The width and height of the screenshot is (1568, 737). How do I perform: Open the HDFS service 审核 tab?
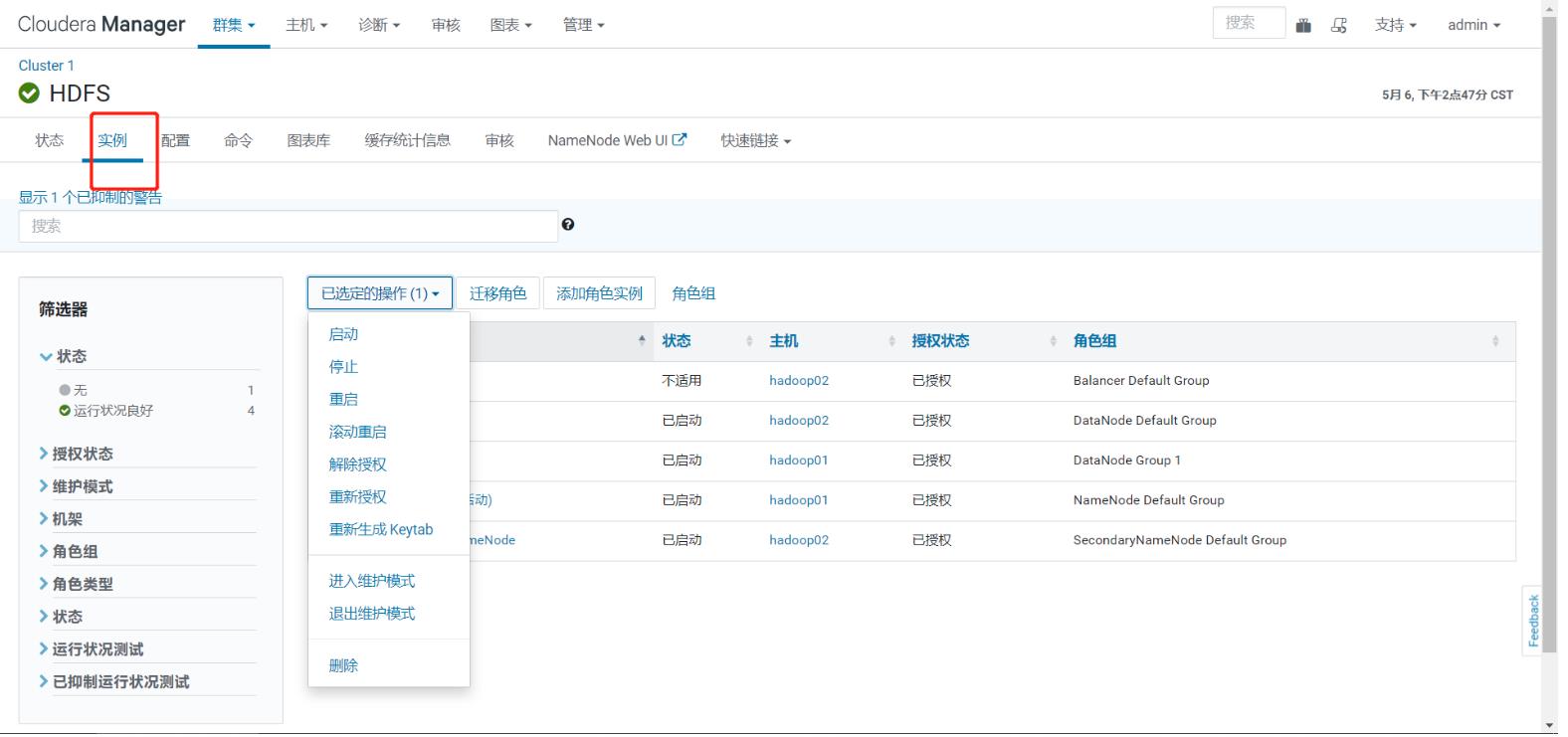click(x=499, y=141)
